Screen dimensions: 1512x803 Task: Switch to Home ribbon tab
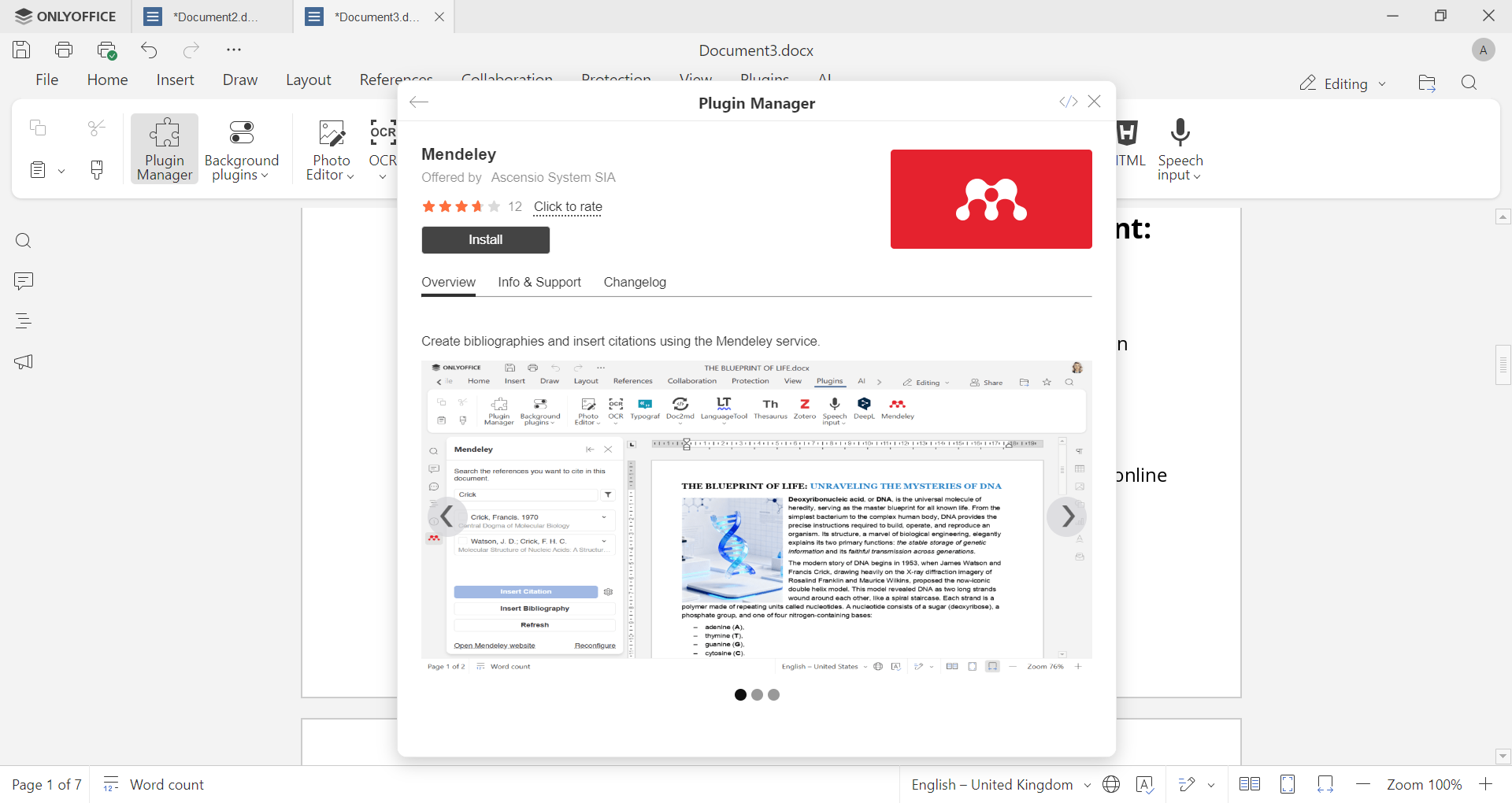[108, 80]
